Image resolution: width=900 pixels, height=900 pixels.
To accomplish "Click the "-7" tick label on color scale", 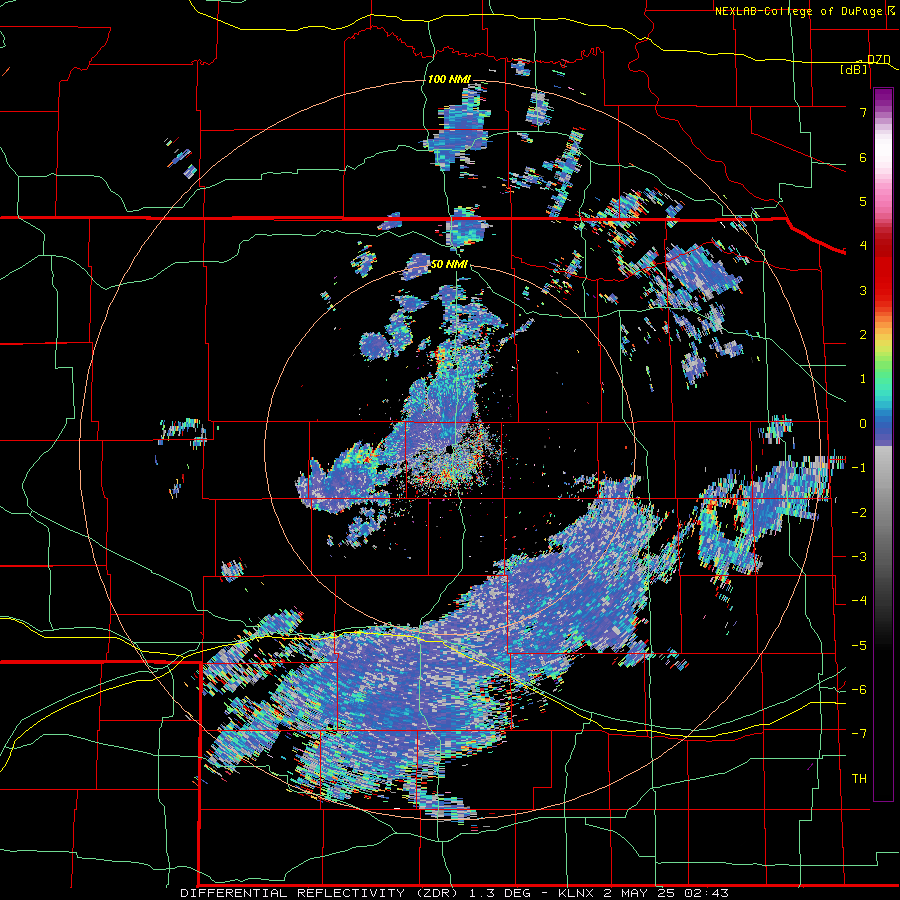I will tap(859, 734).
